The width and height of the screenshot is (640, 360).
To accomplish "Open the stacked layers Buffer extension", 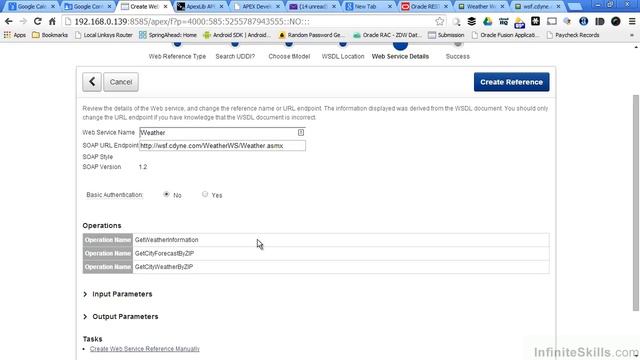I will point(471,22).
